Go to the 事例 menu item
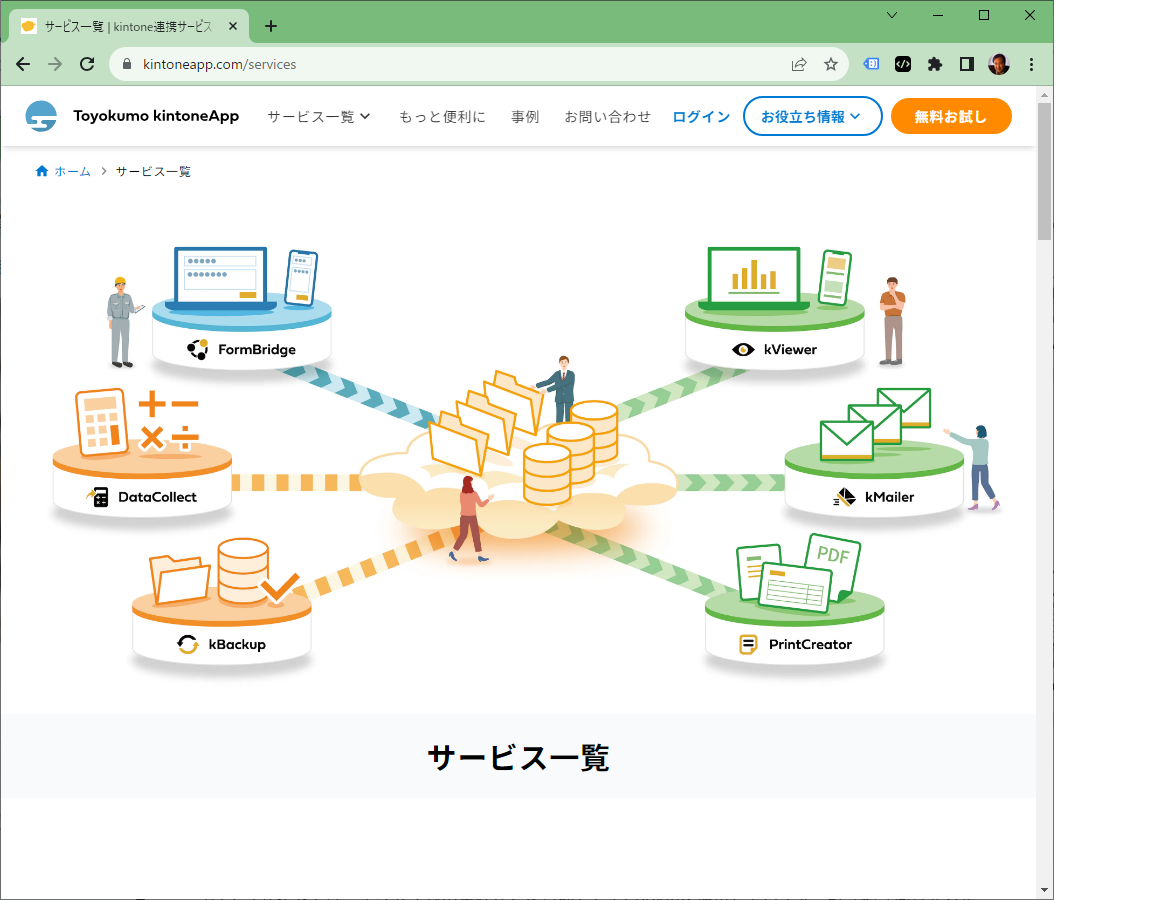This screenshot has height=900, width=1152. (x=525, y=116)
